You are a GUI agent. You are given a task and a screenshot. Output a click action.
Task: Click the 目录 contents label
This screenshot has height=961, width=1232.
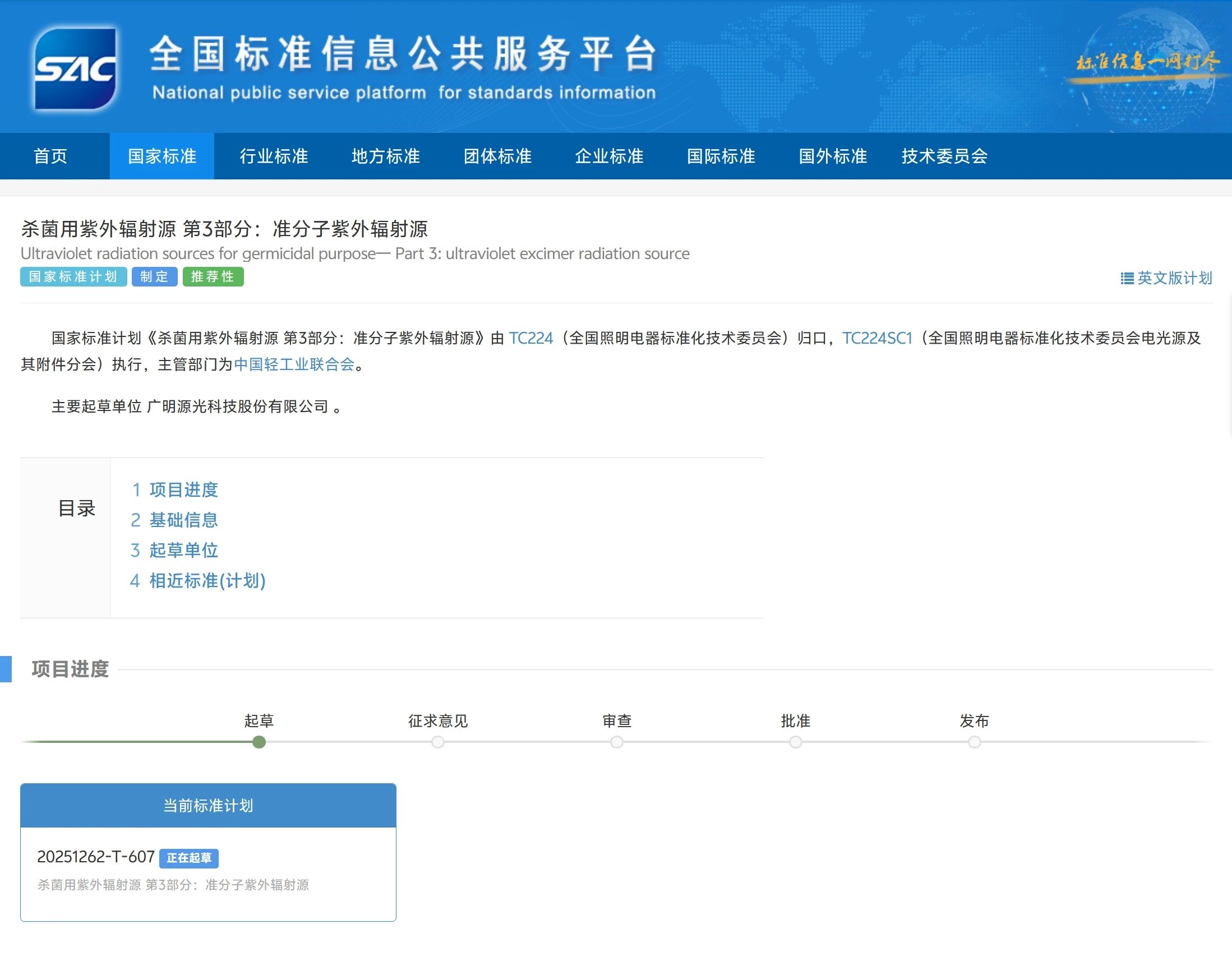(77, 509)
